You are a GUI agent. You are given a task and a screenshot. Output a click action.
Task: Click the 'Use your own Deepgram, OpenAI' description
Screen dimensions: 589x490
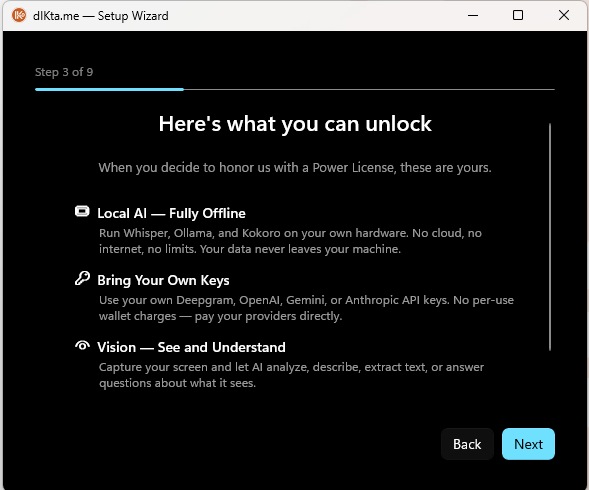coord(306,308)
